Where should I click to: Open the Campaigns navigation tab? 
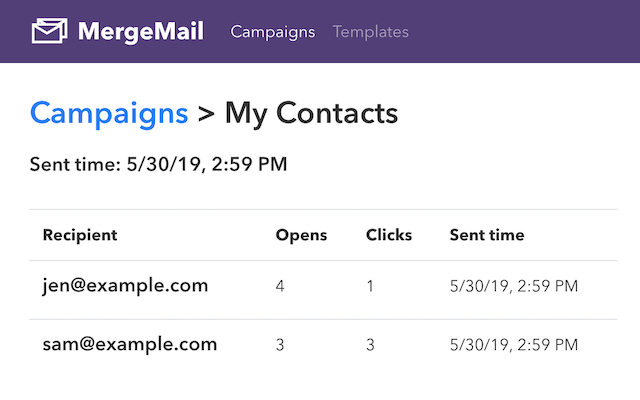tap(272, 32)
